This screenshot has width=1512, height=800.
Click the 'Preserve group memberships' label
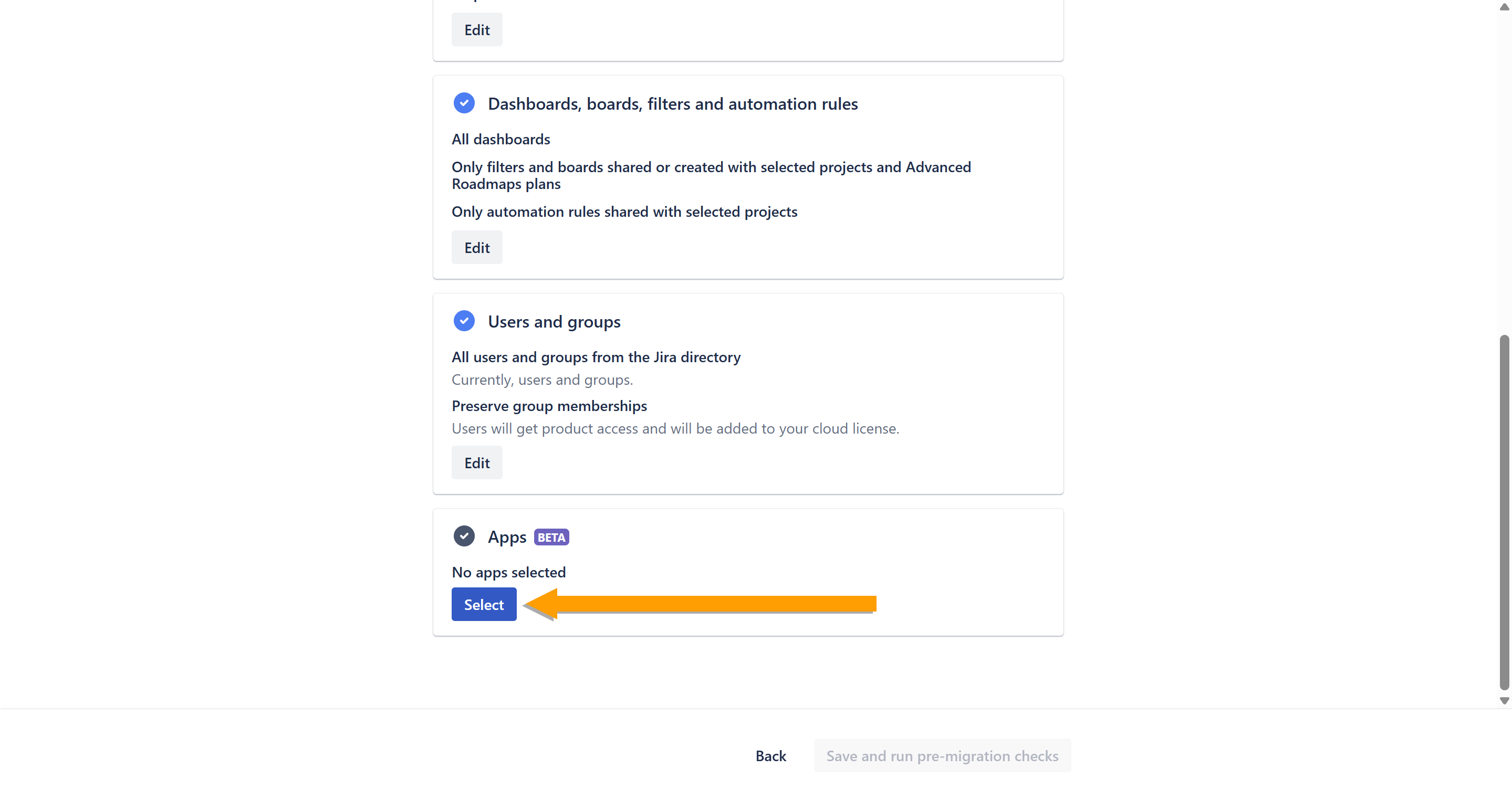(x=549, y=406)
